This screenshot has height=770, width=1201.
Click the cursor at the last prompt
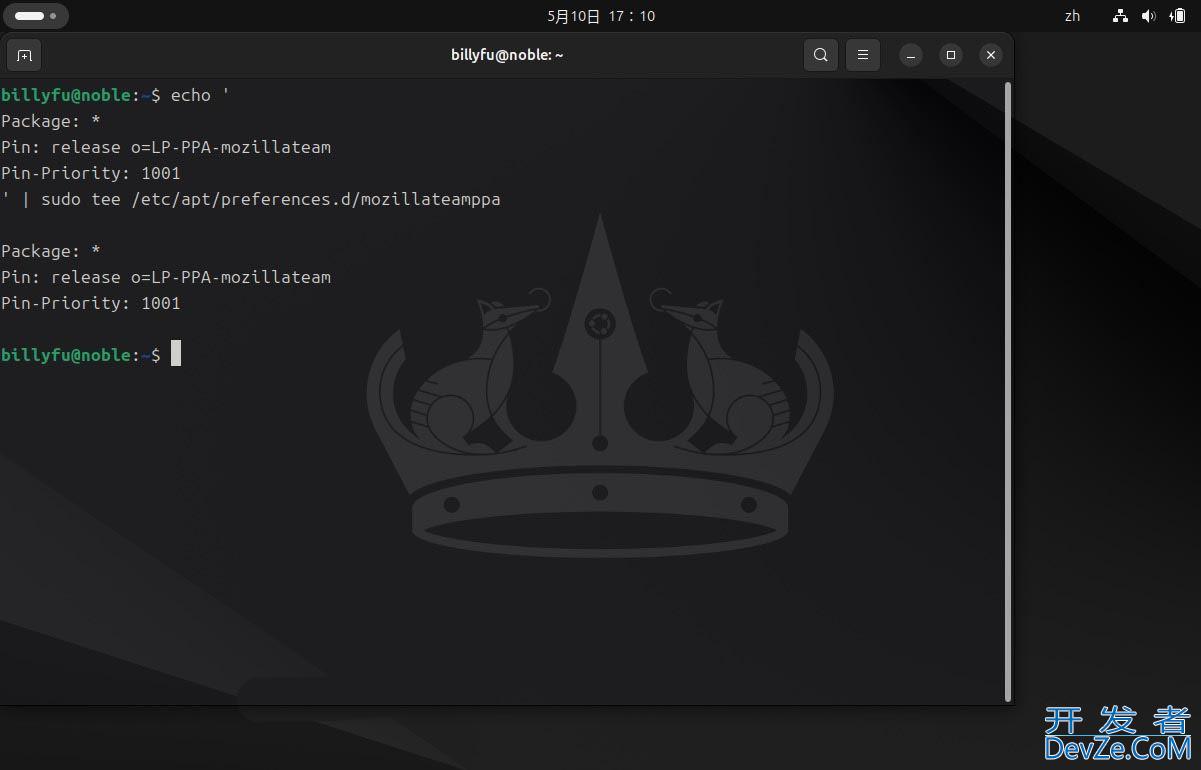[x=176, y=353]
